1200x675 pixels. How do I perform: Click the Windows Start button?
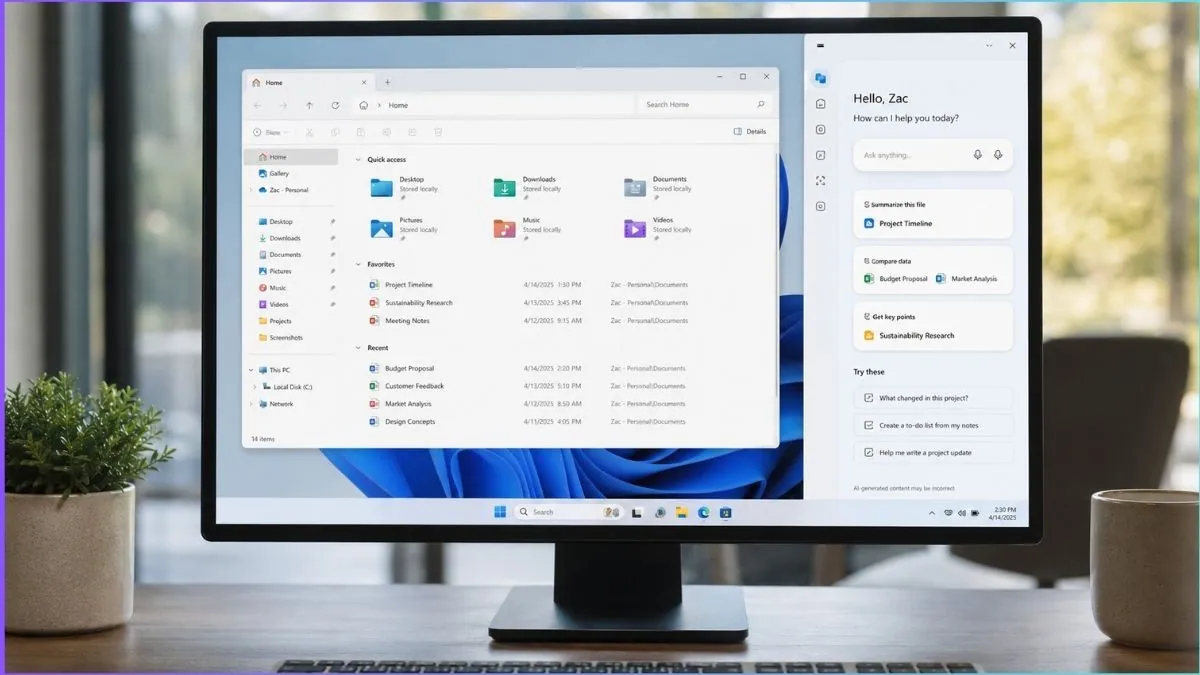[500, 512]
